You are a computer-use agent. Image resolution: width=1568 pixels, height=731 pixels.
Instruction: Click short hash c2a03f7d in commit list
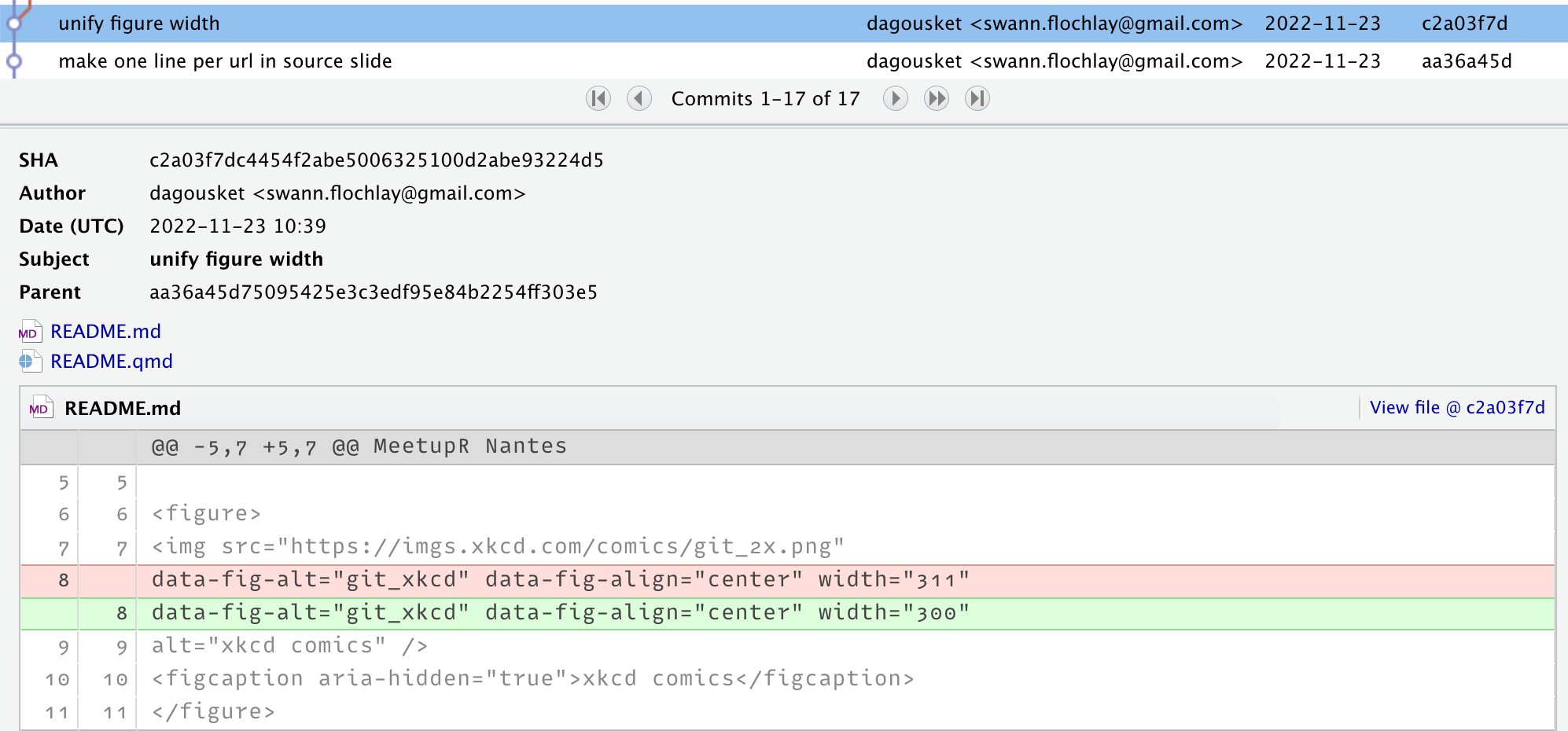pyautogui.click(x=1464, y=24)
